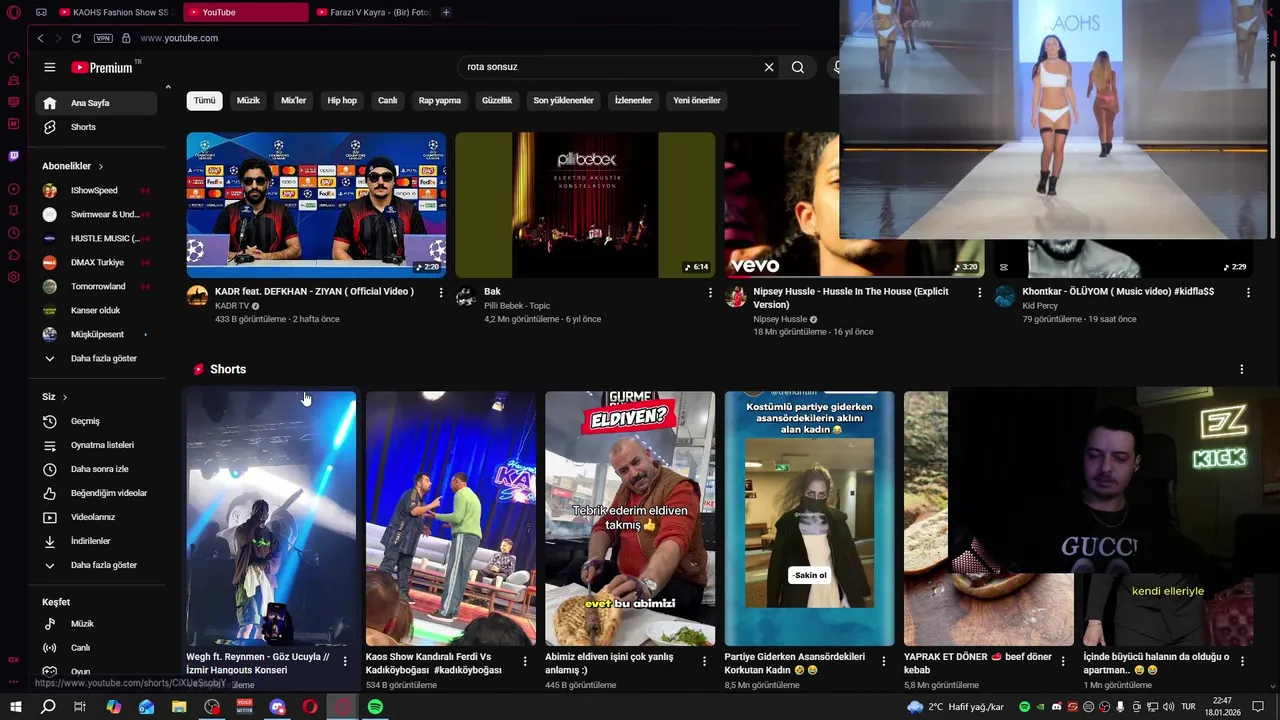1280x720 pixels.
Task: Select the Müzik filter chip
Action: point(248,100)
